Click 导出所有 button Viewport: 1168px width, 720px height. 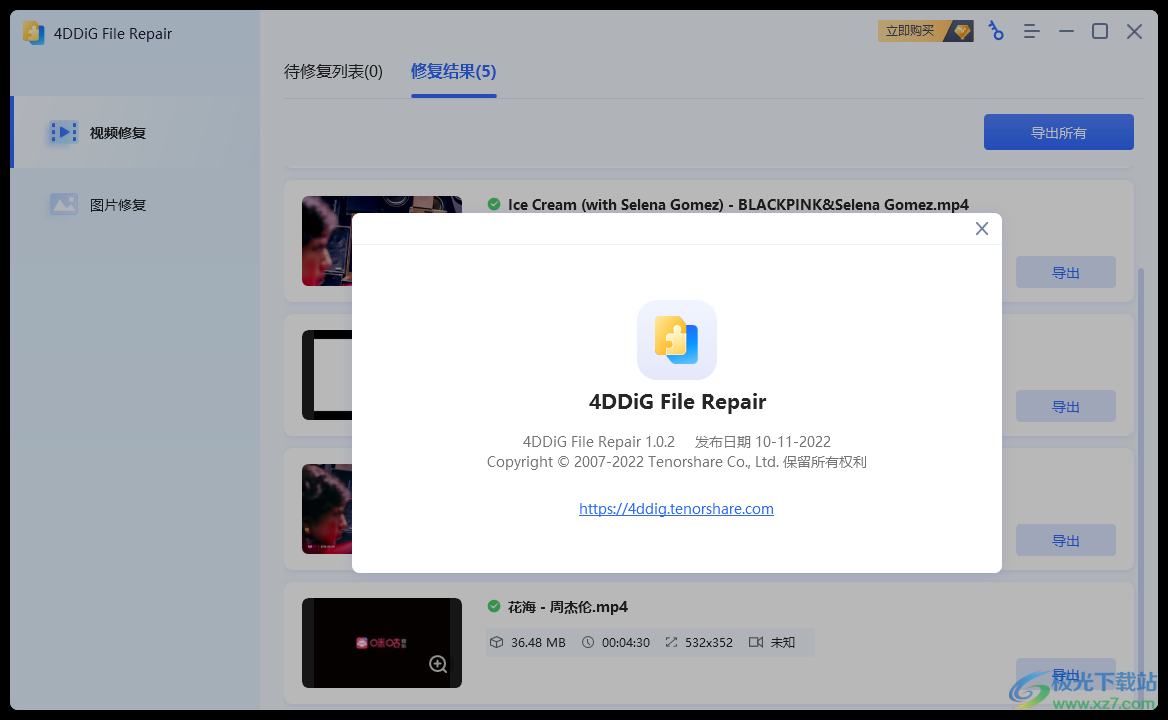[1058, 133]
